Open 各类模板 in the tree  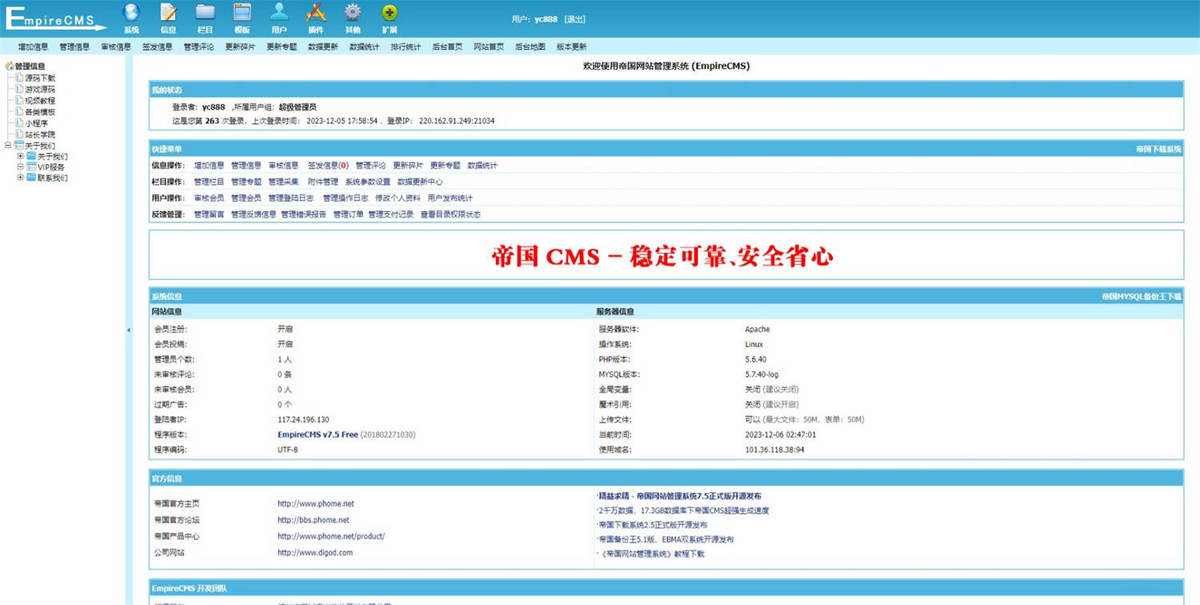tap(40, 112)
